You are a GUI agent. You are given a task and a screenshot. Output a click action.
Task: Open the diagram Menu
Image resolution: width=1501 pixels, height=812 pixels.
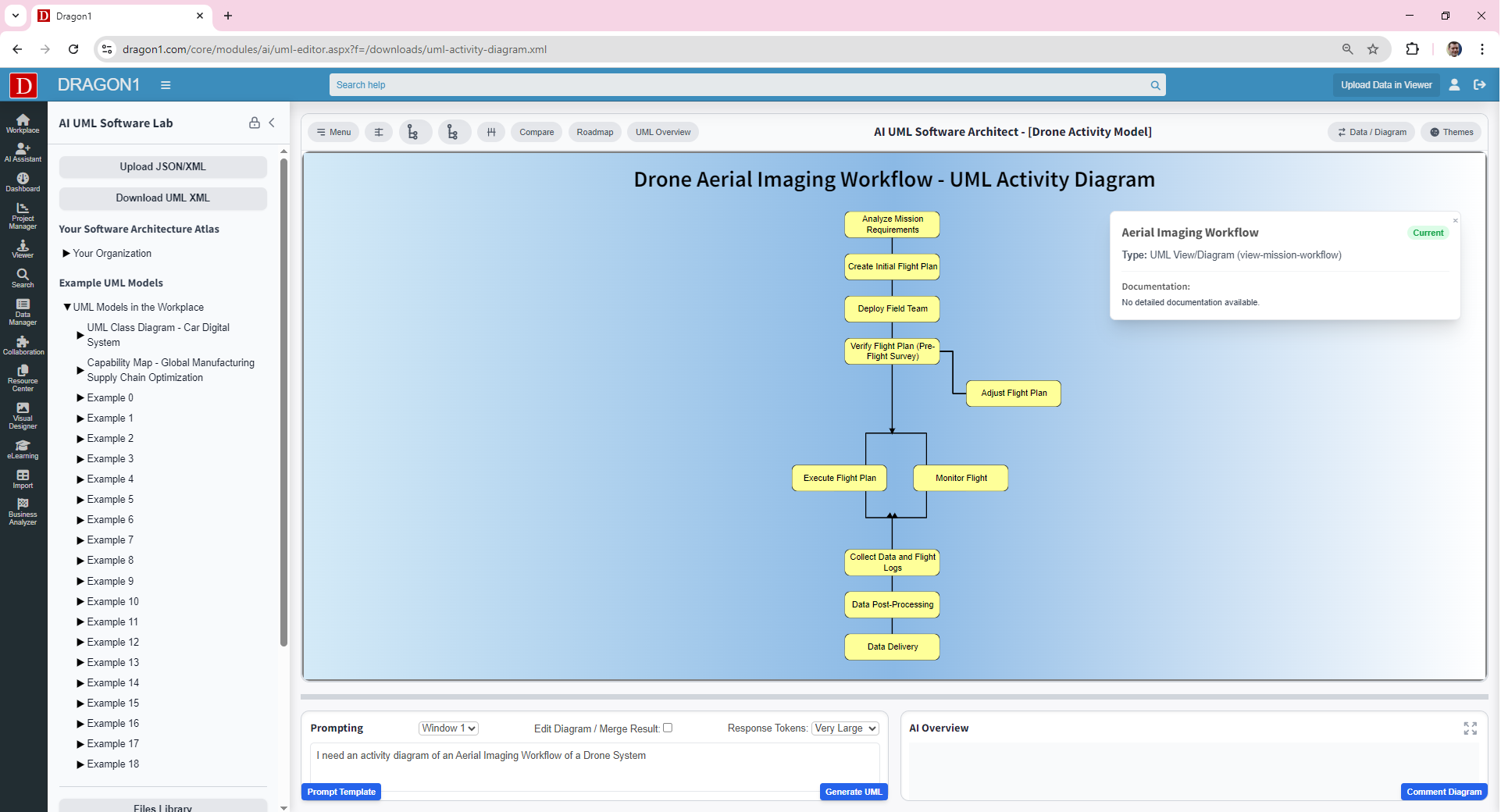pyautogui.click(x=333, y=131)
